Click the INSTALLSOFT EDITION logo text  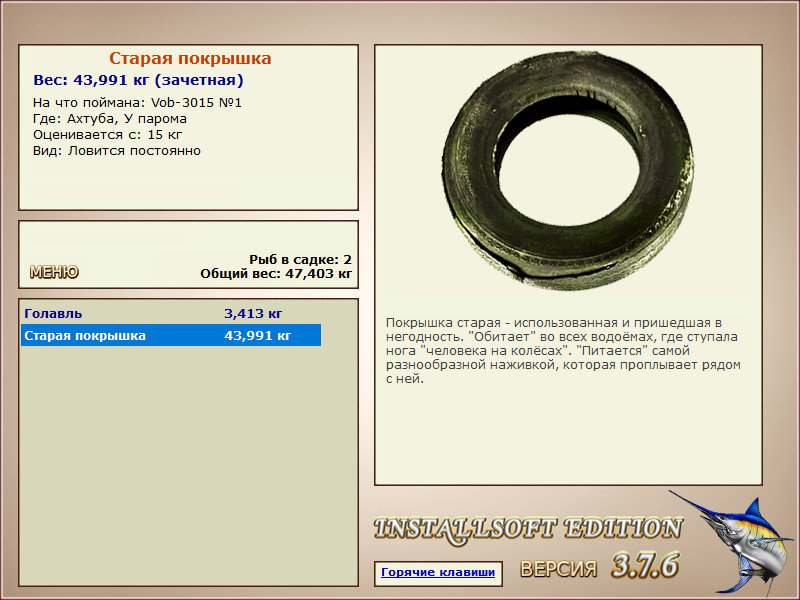(528, 529)
